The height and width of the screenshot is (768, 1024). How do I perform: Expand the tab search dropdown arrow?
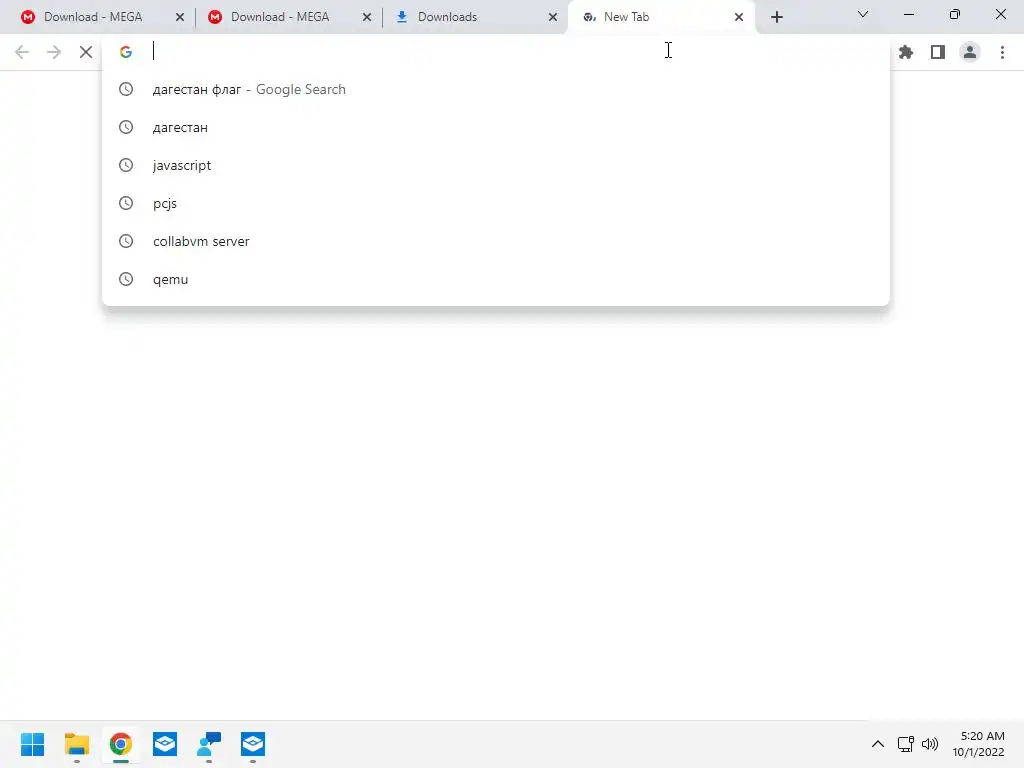tap(863, 14)
